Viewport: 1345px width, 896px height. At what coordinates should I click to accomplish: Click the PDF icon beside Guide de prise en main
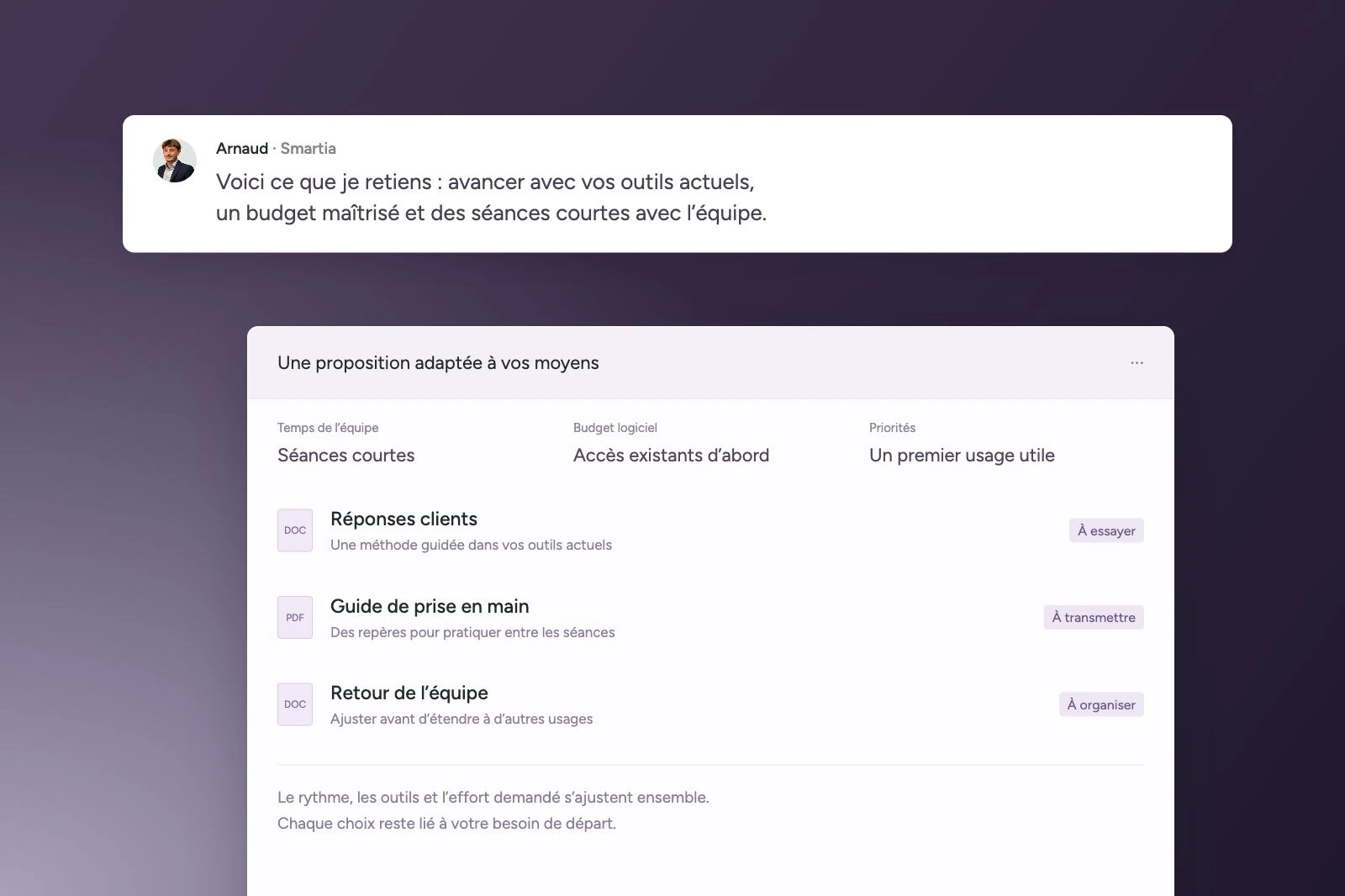click(x=295, y=618)
